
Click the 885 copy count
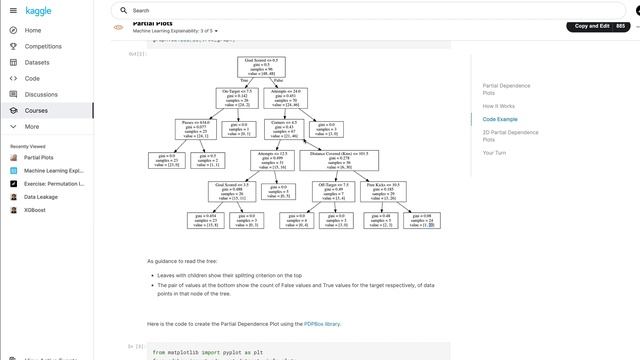621,26
